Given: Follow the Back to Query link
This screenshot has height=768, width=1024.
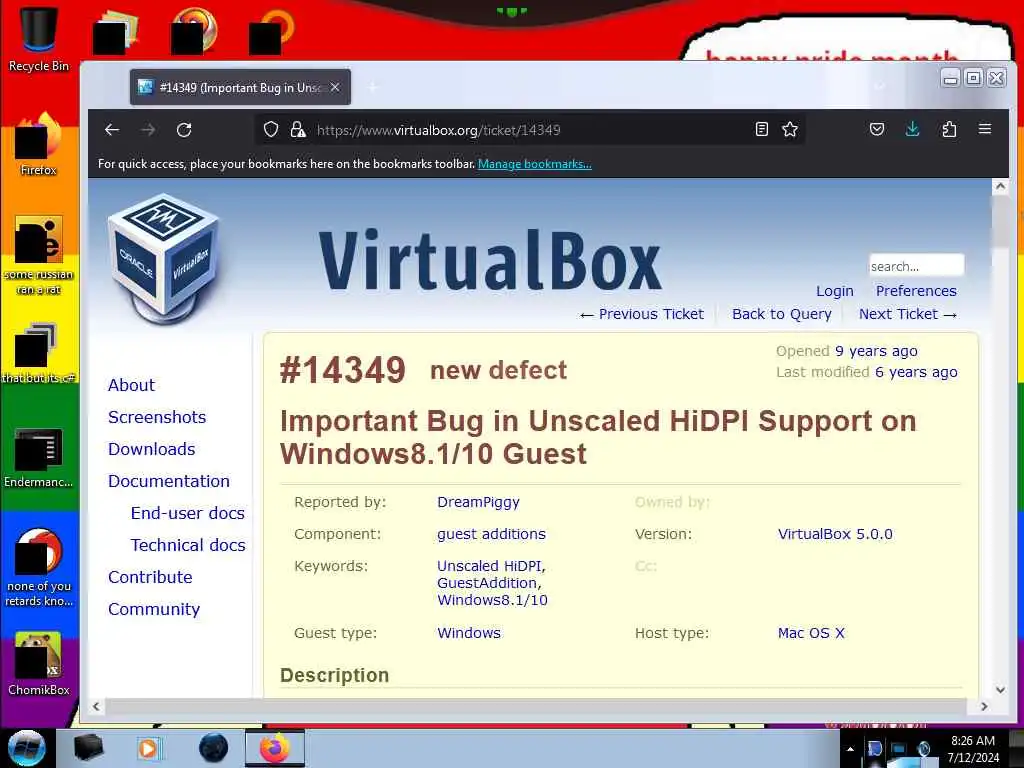Looking at the screenshot, I should point(782,314).
